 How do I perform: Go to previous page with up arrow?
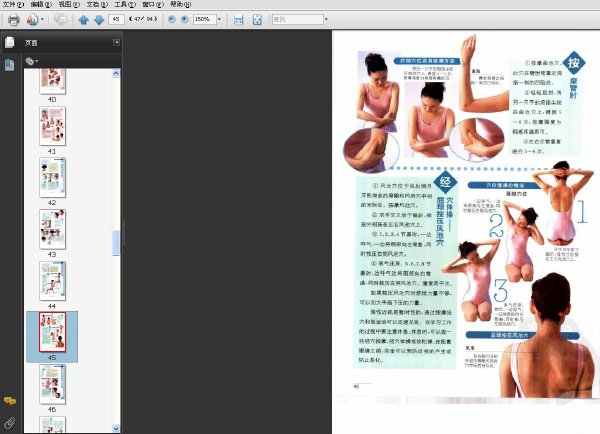click(x=83, y=20)
